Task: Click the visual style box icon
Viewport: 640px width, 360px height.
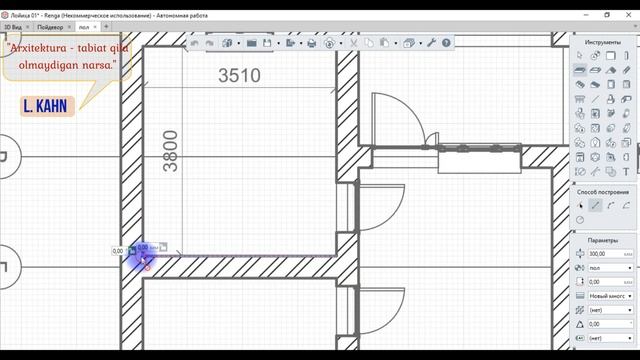Action: click(x=409, y=43)
